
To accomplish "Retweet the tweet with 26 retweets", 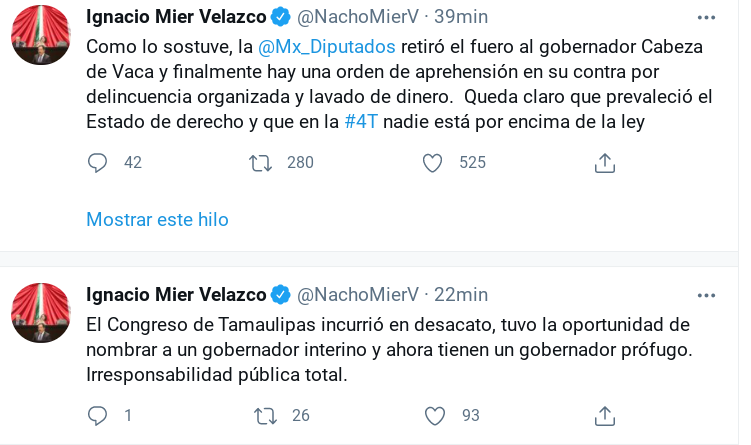I will click(265, 415).
